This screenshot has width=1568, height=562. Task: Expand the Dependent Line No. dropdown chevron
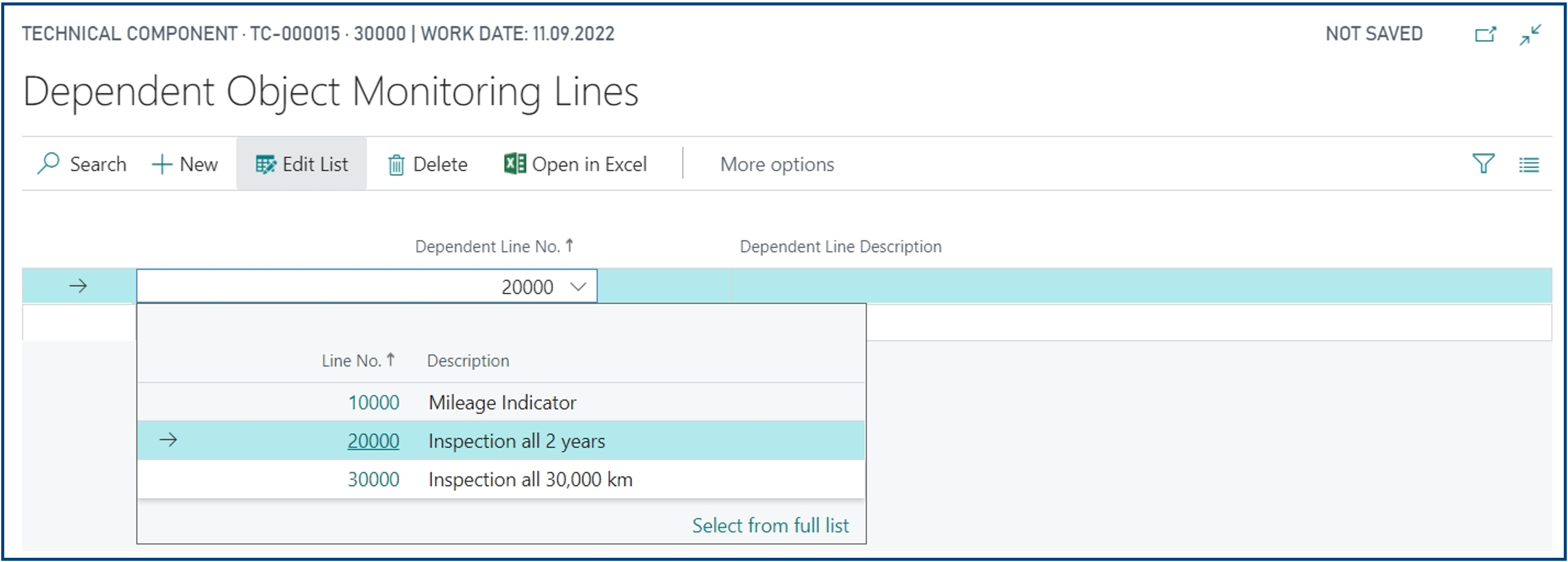[578, 286]
